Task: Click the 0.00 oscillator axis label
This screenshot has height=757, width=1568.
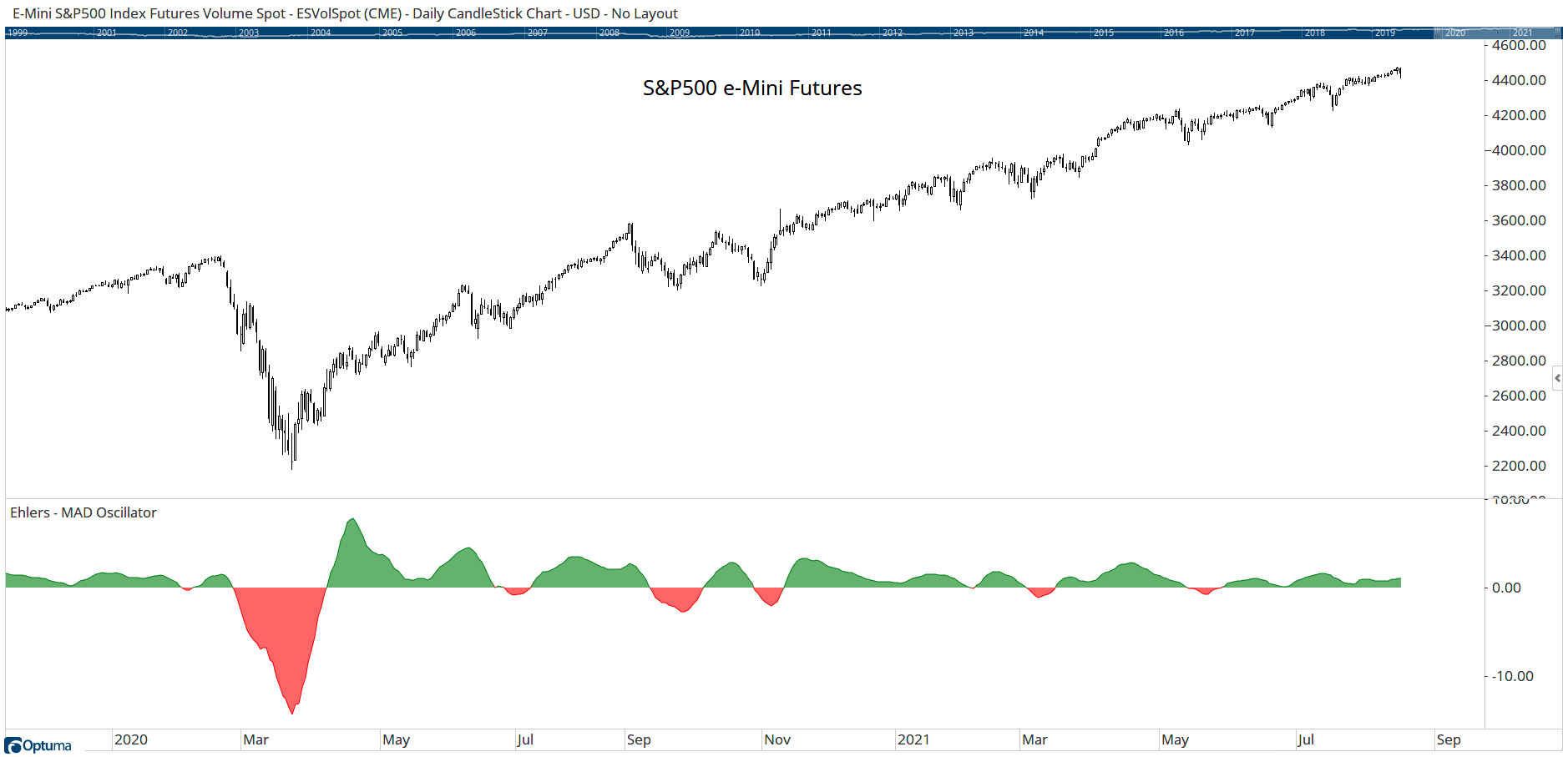Action: (1506, 588)
